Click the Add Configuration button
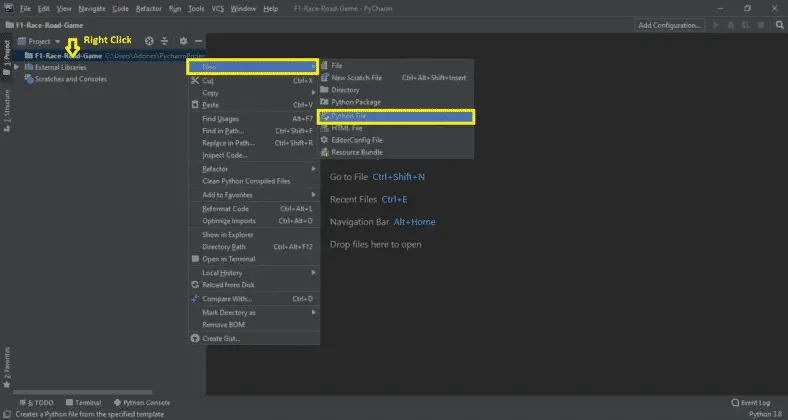The width and height of the screenshot is (788, 420). [x=670, y=24]
